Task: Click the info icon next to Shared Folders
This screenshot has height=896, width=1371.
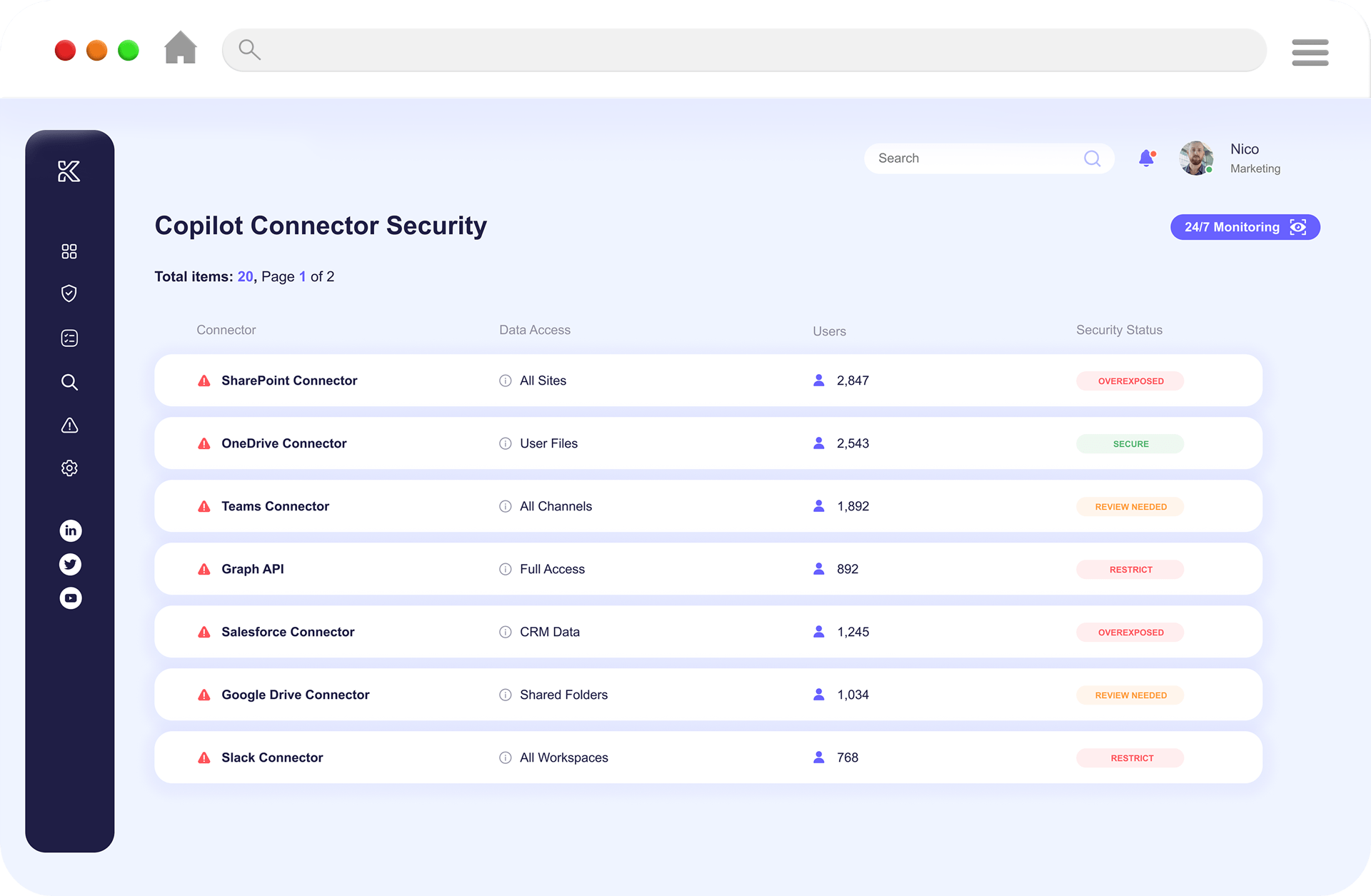Action: 506,695
